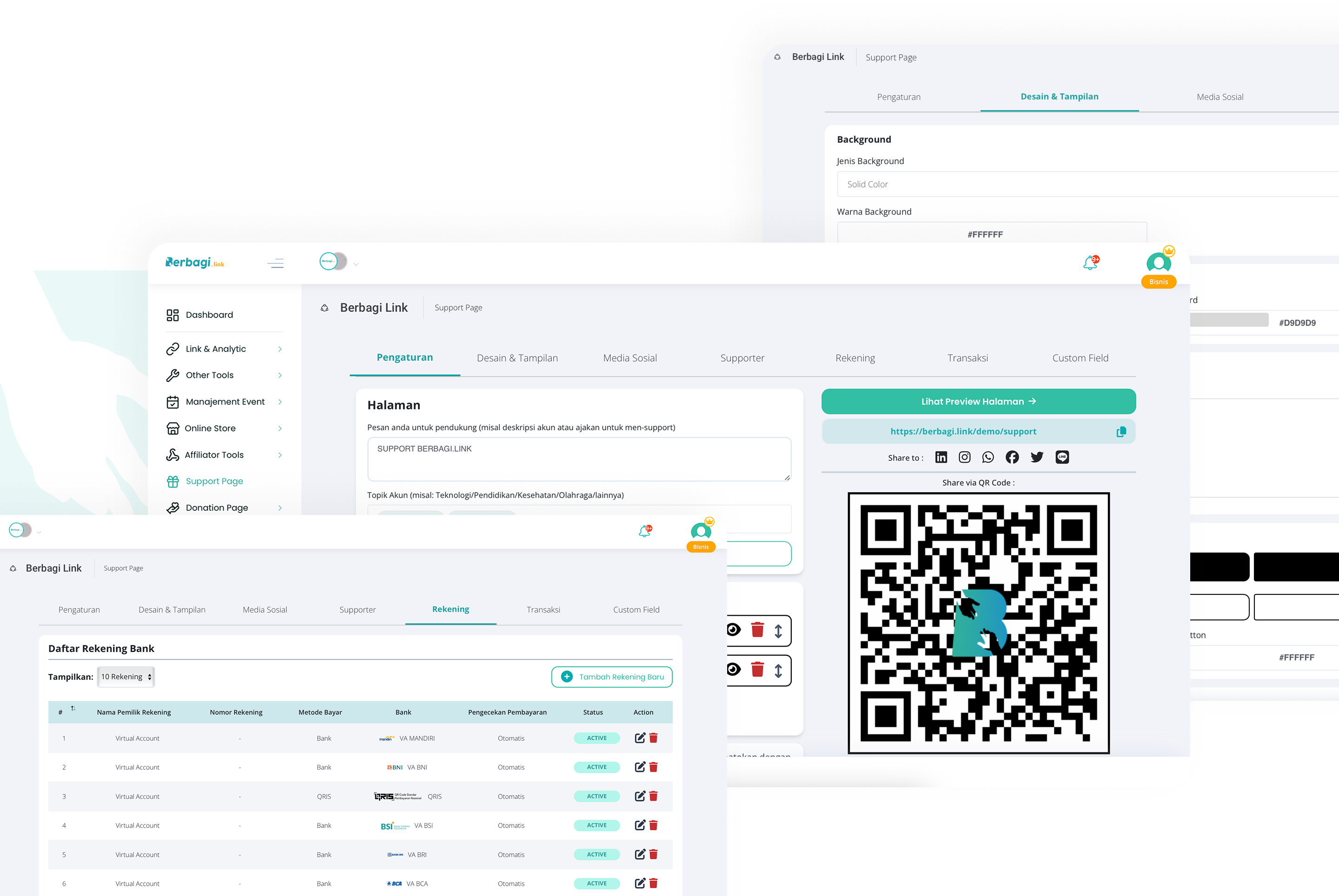Sort the table by the # column arrows
Screen dimensions: 1339x896
73,709
